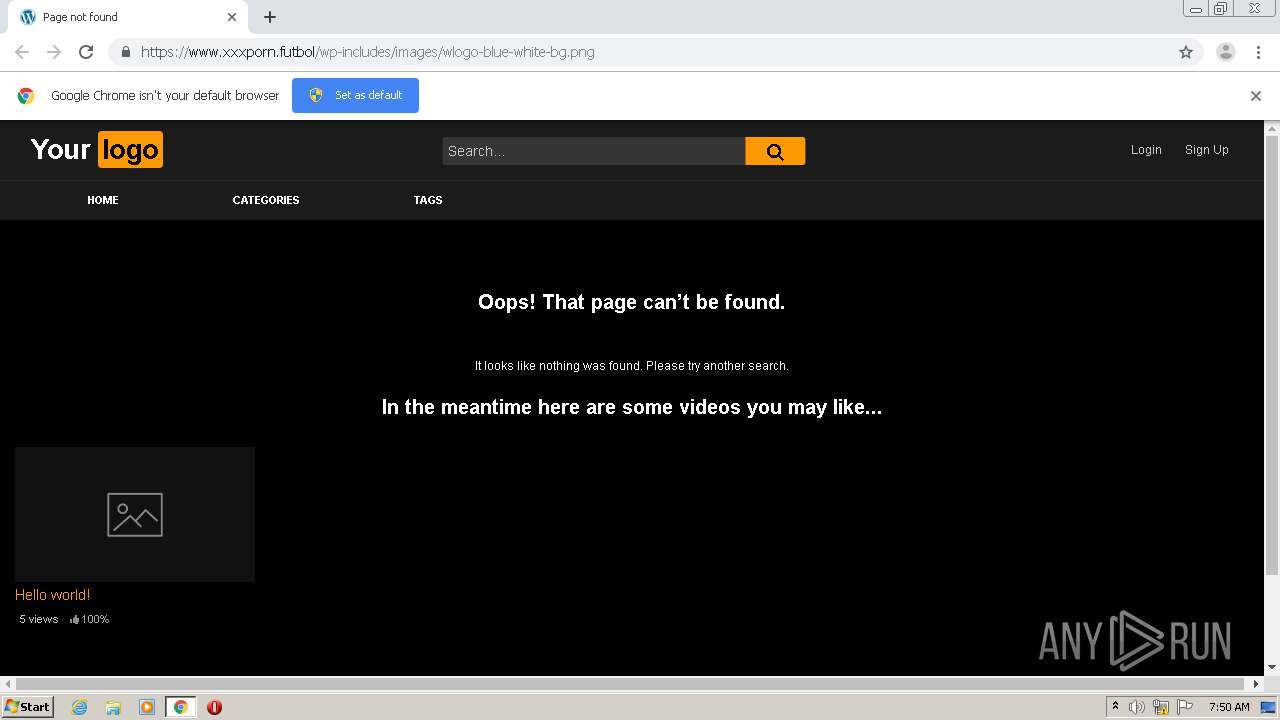This screenshot has height=720, width=1280.
Task: Open the Windows Start menu
Action: tap(27, 707)
